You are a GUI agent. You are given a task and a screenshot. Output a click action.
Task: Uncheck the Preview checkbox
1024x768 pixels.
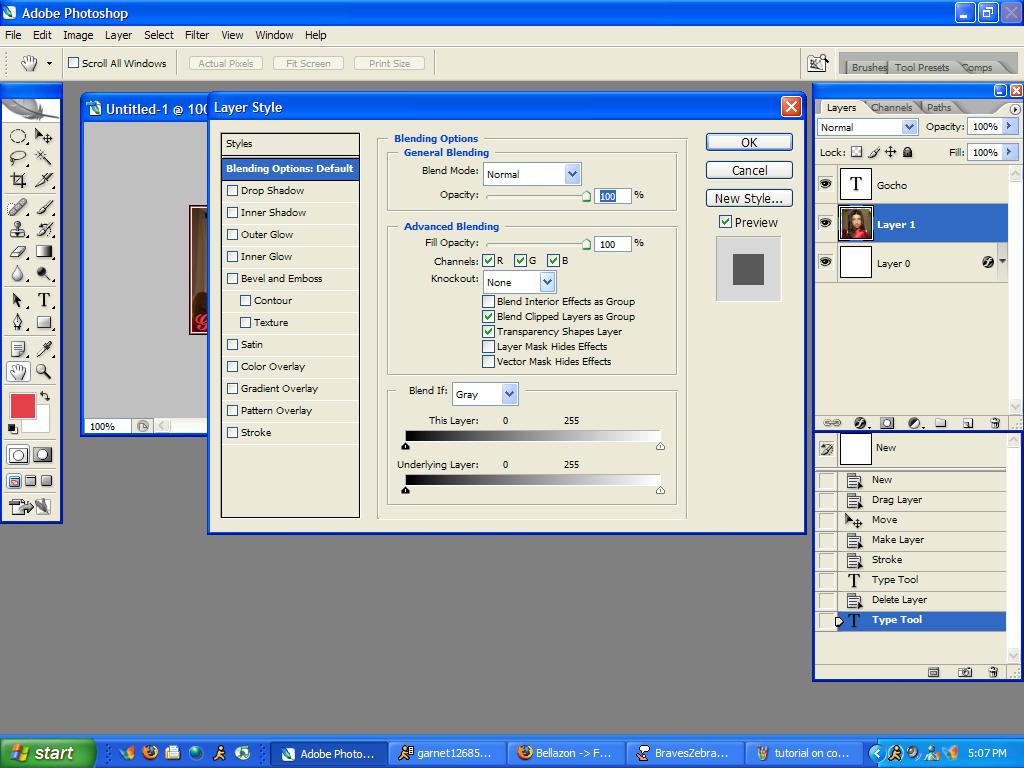click(x=725, y=222)
